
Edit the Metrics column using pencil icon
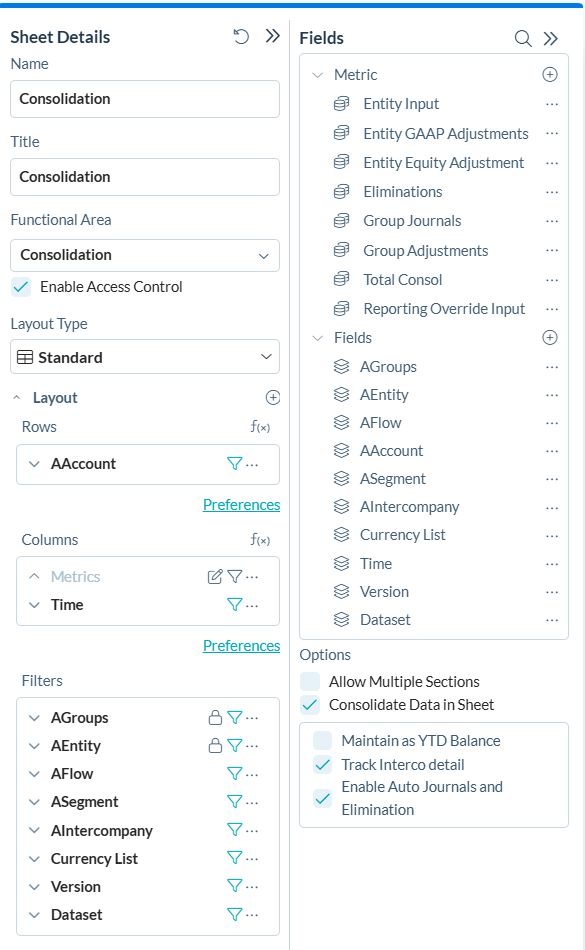tap(212, 576)
